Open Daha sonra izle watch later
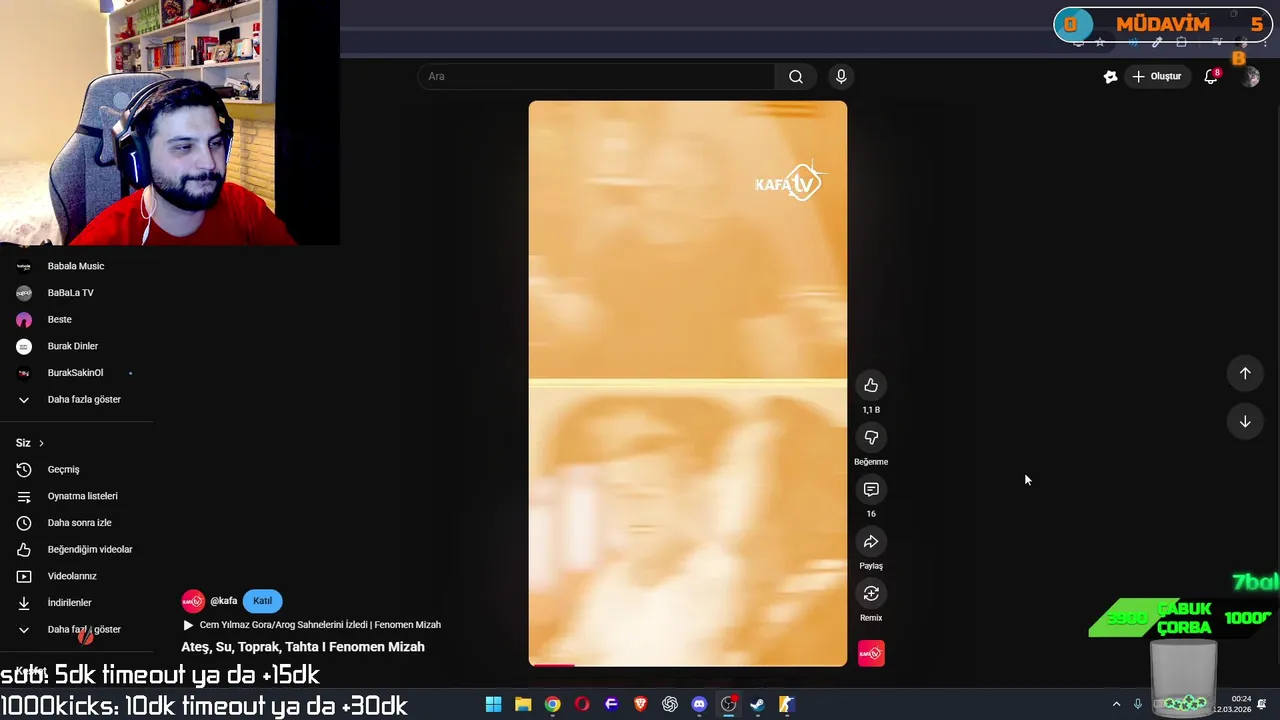 coord(77,523)
